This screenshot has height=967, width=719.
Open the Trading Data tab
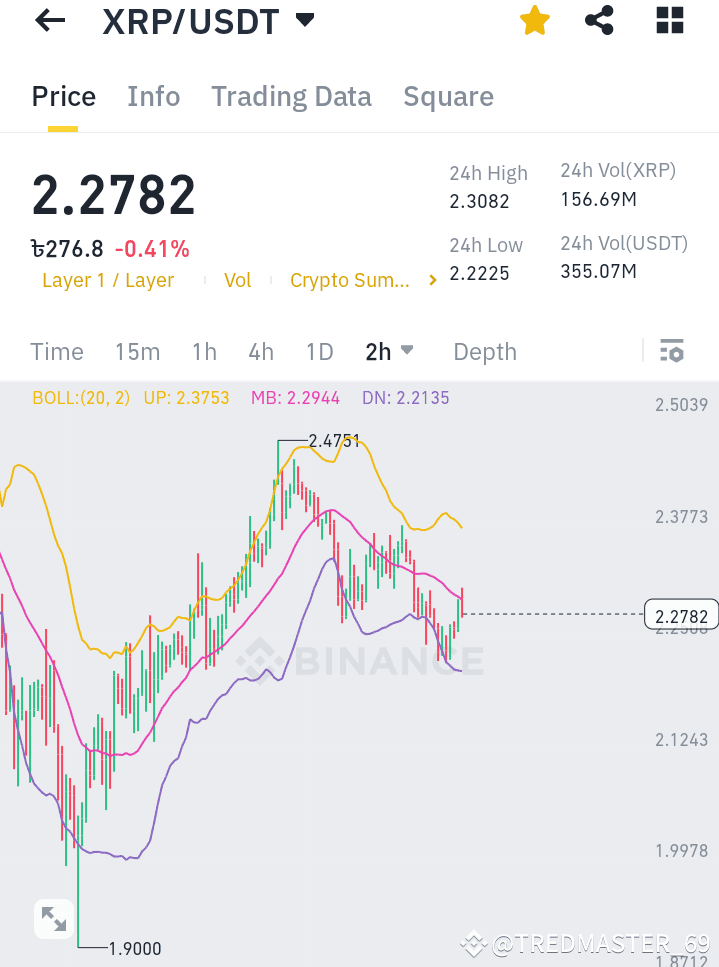click(x=291, y=96)
